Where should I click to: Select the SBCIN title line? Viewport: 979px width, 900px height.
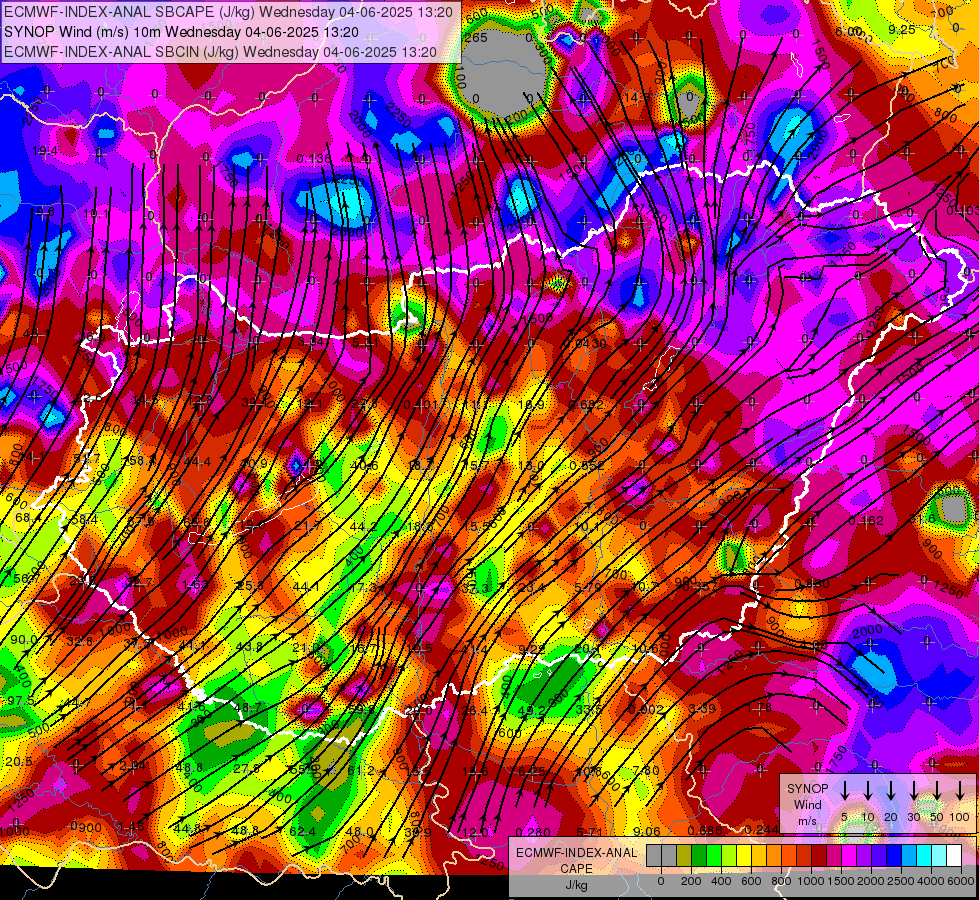tap(220, 52)
